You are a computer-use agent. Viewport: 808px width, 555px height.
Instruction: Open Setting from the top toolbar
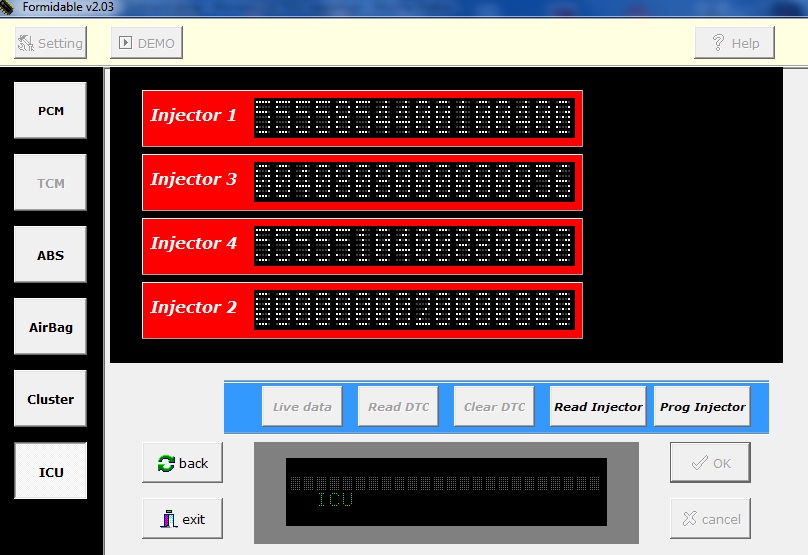[x=50, y=43]
